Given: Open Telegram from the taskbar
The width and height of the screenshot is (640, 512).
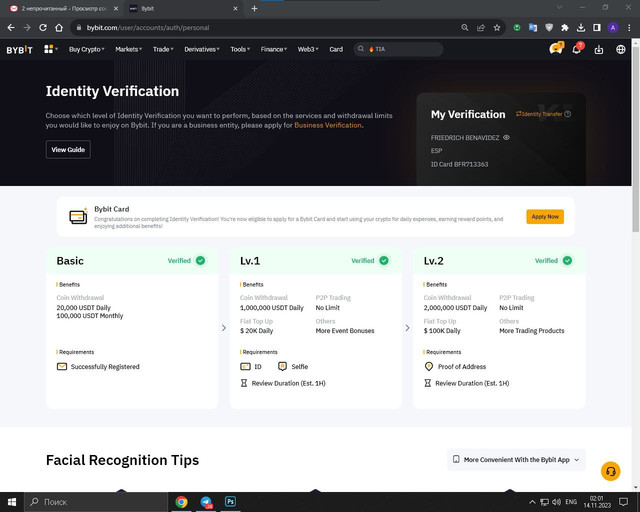Looking at the screenshot, I should click(x=207, y=502).
